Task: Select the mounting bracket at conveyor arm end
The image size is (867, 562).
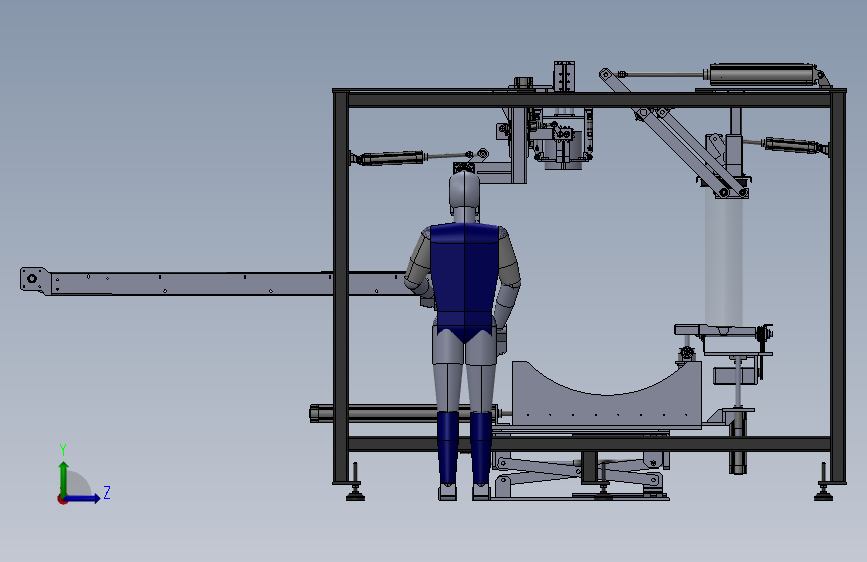Action: pos(34,280)
